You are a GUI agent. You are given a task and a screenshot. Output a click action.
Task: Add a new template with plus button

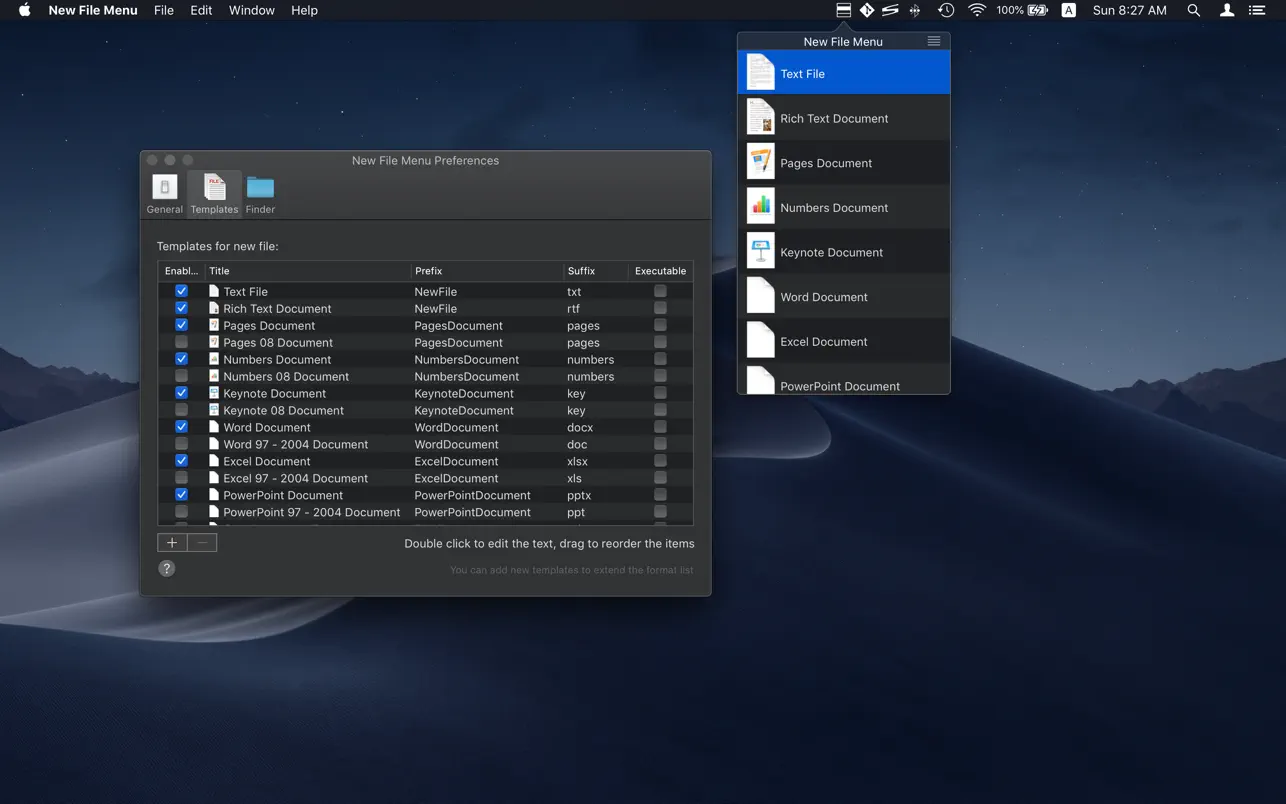point(172,542)
